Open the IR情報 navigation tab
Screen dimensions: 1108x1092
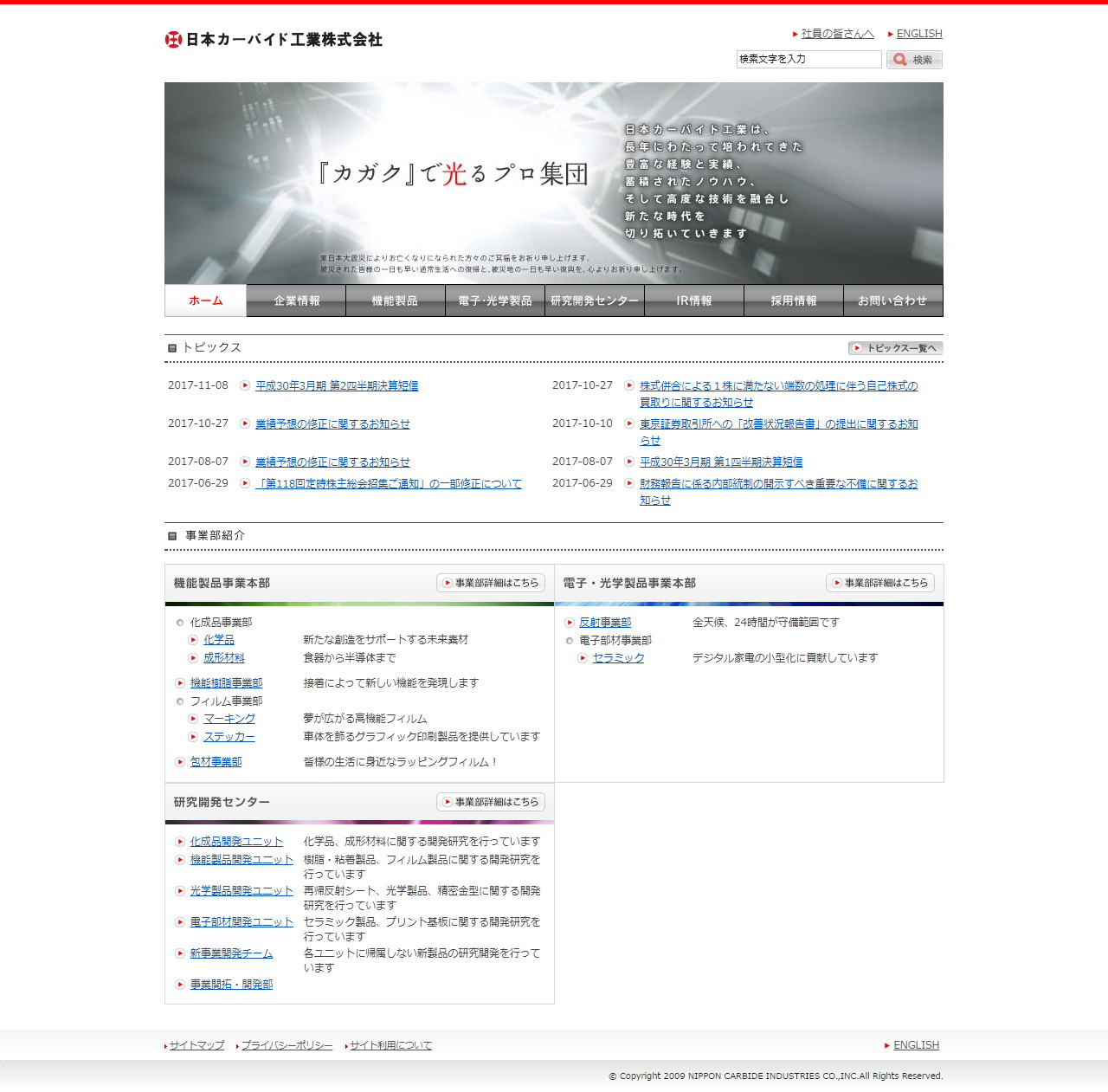click(694, 300)
